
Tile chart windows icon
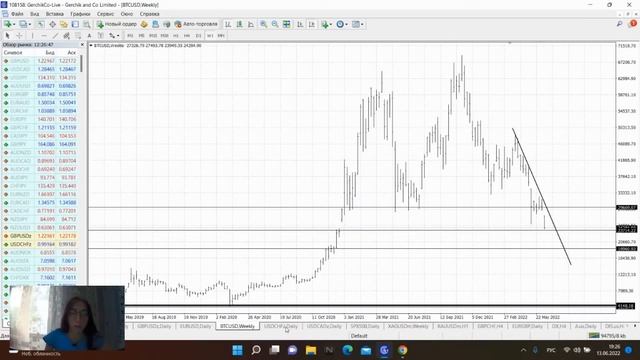[x=287, y=24]
